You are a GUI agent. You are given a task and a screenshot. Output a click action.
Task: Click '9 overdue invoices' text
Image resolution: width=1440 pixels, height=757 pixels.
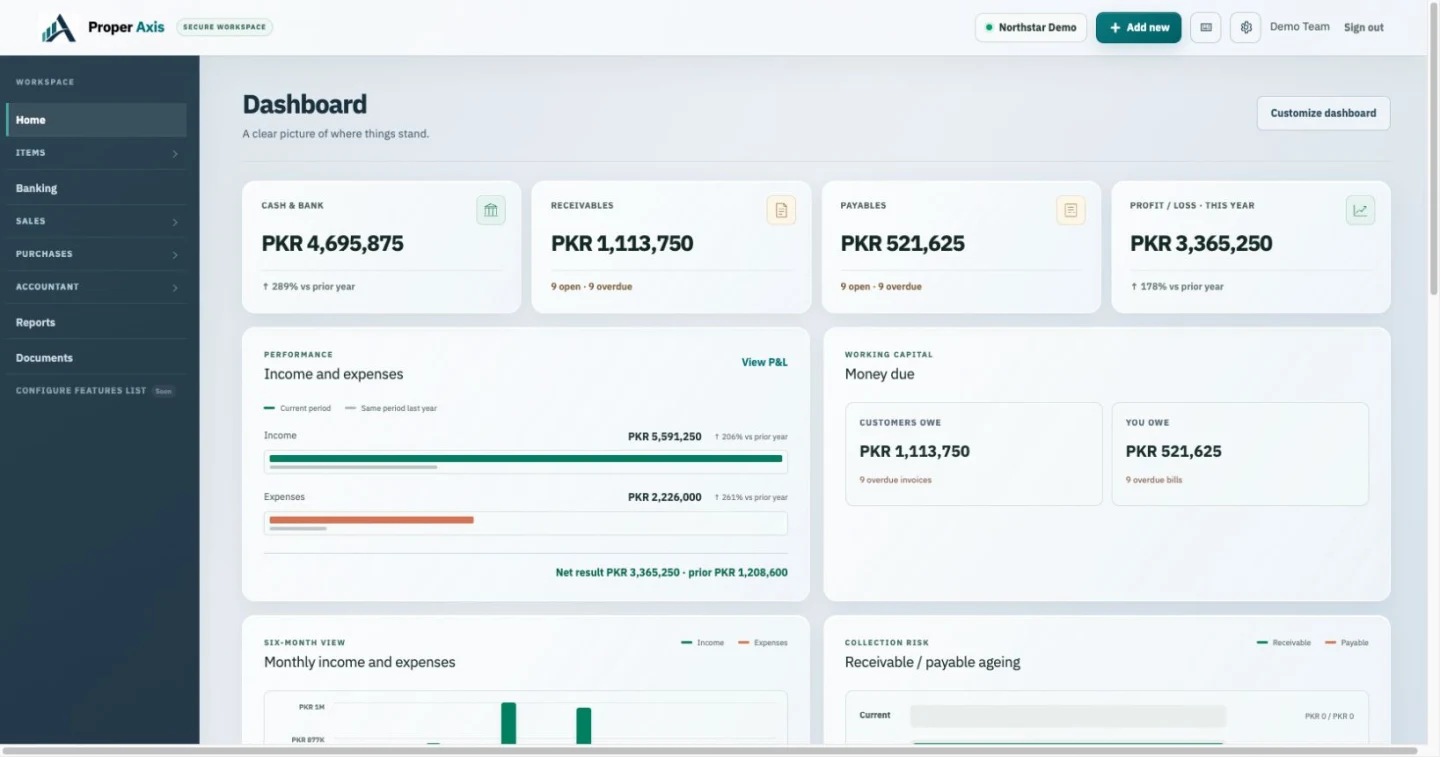[x=895, y=480]
